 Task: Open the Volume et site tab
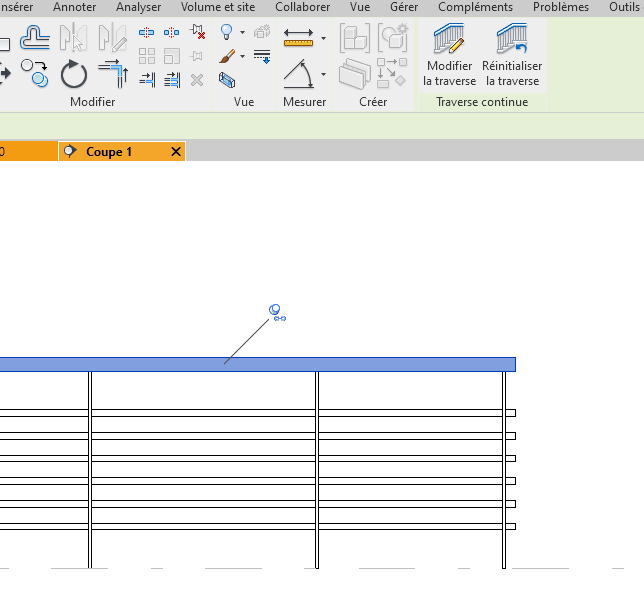218,7
